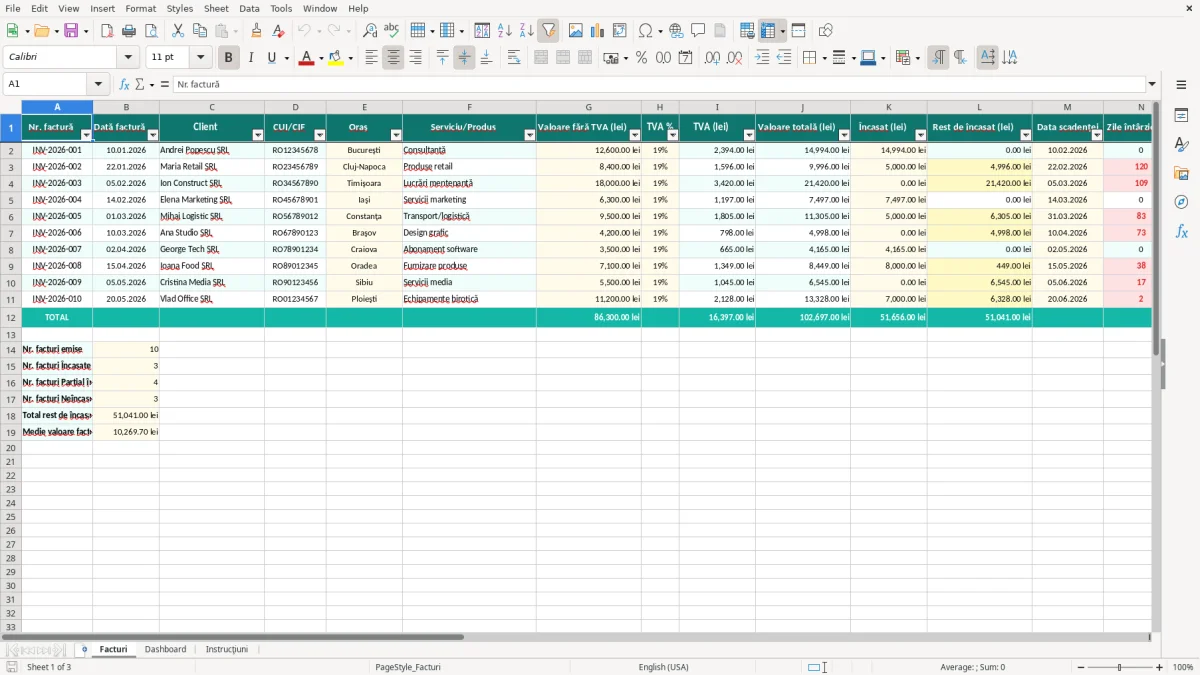1200x675 pixels.
Task: Insert a hyperlink
Action: pos(676,31)
